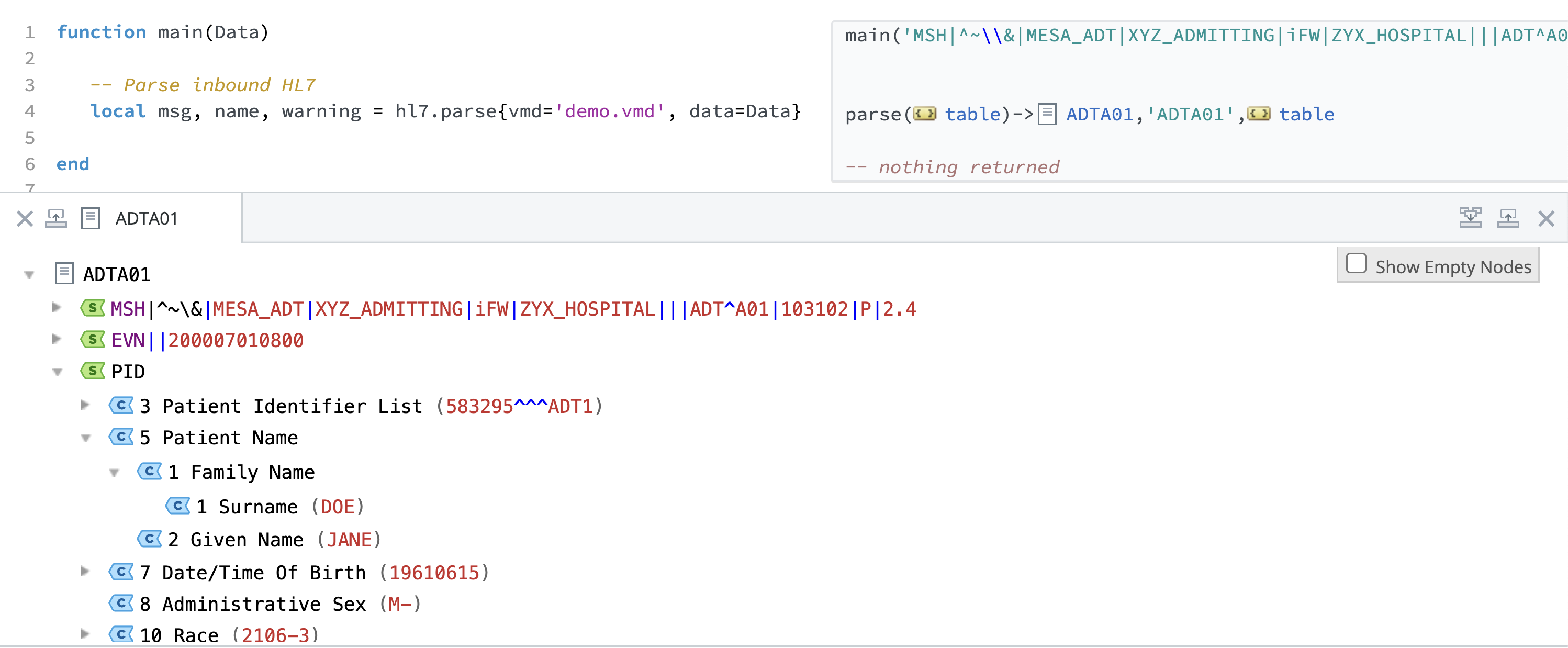Viewport: 1568px width, 648px height.
Task: Click the table icon after parse( in annotation
Action: tap(925, 114)
